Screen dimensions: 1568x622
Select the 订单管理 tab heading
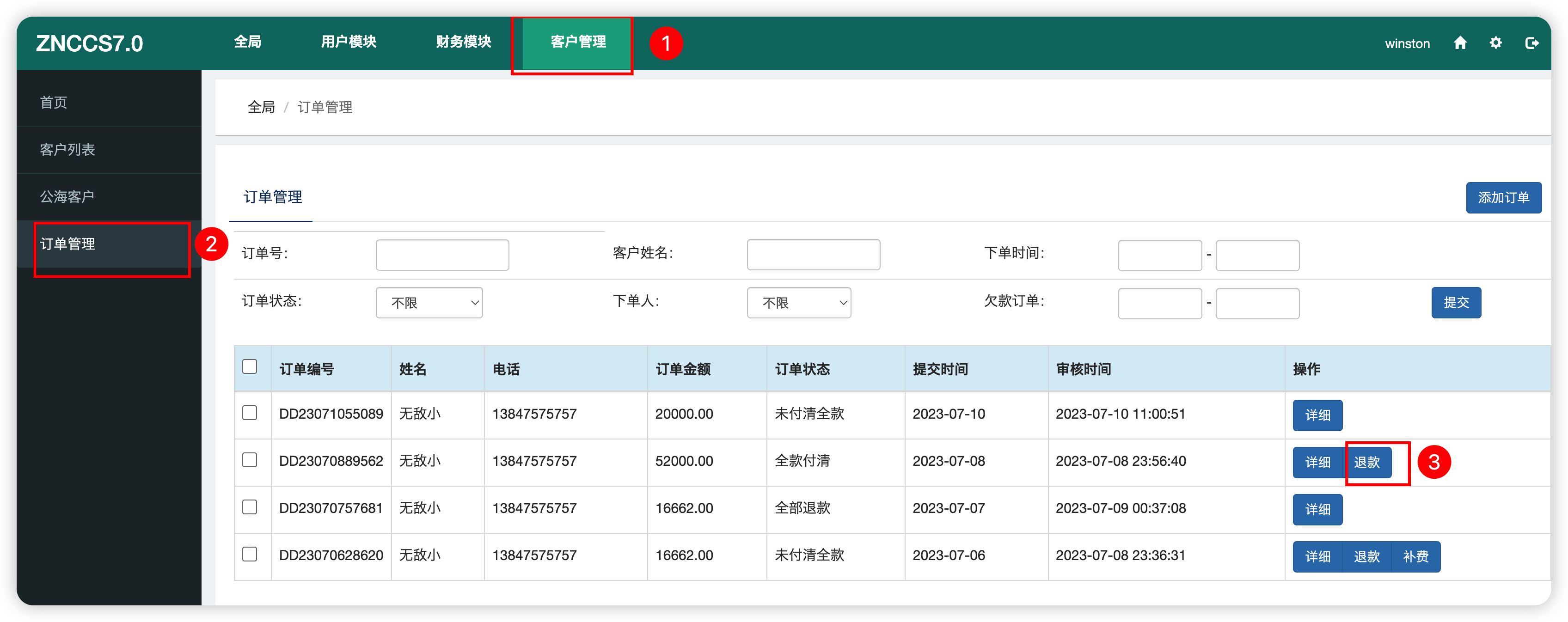pos(272,197)
